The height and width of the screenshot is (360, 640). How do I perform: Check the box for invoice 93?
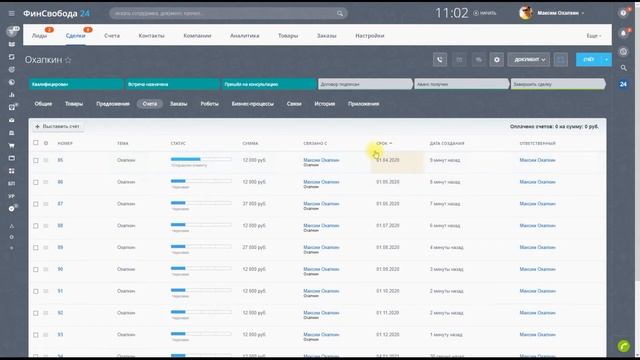36,335
